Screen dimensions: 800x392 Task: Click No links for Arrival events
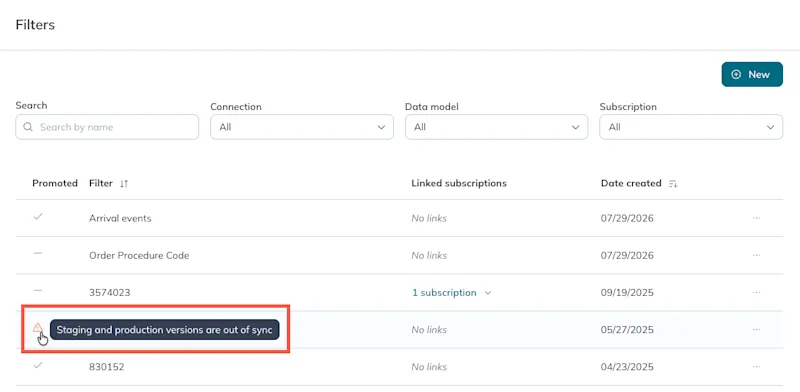tap(429, 218)
